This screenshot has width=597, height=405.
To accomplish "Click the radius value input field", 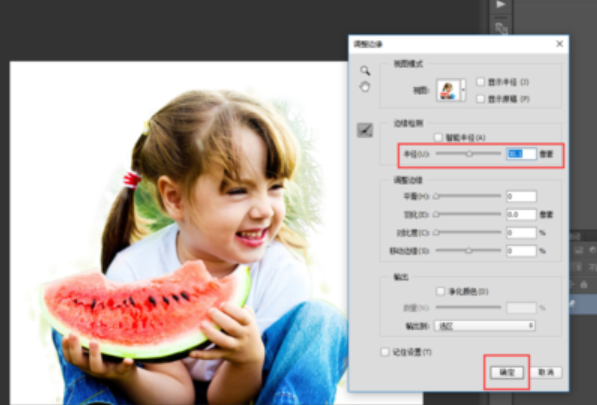I will tap(521, 154).
